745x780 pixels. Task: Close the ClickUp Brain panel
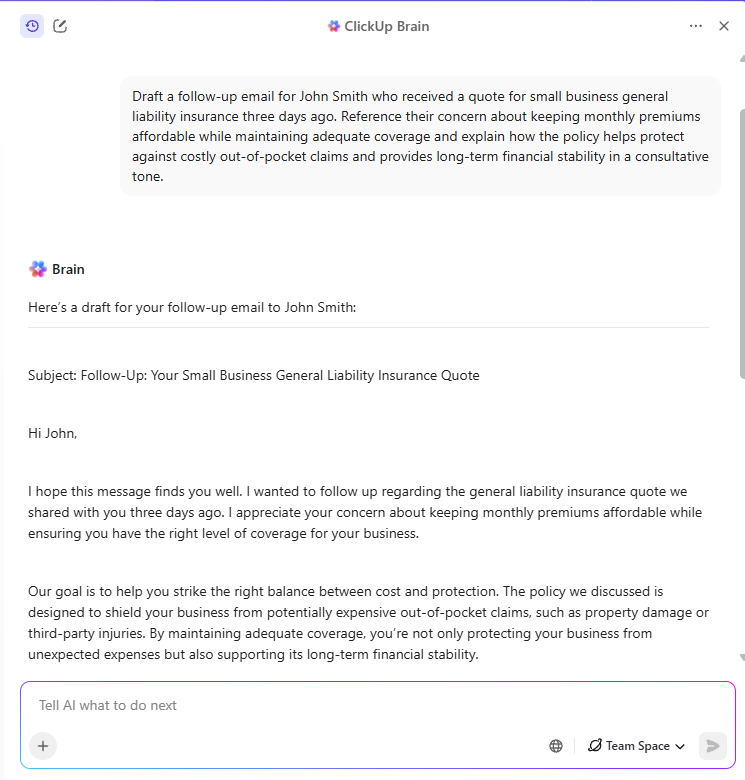724,26
